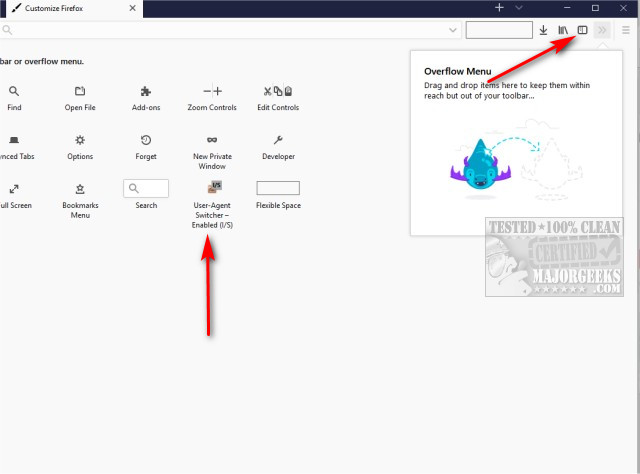Click the 'Zoom Controls' label
The width and height of the screenshot is (640, 474).
point(212,107)
